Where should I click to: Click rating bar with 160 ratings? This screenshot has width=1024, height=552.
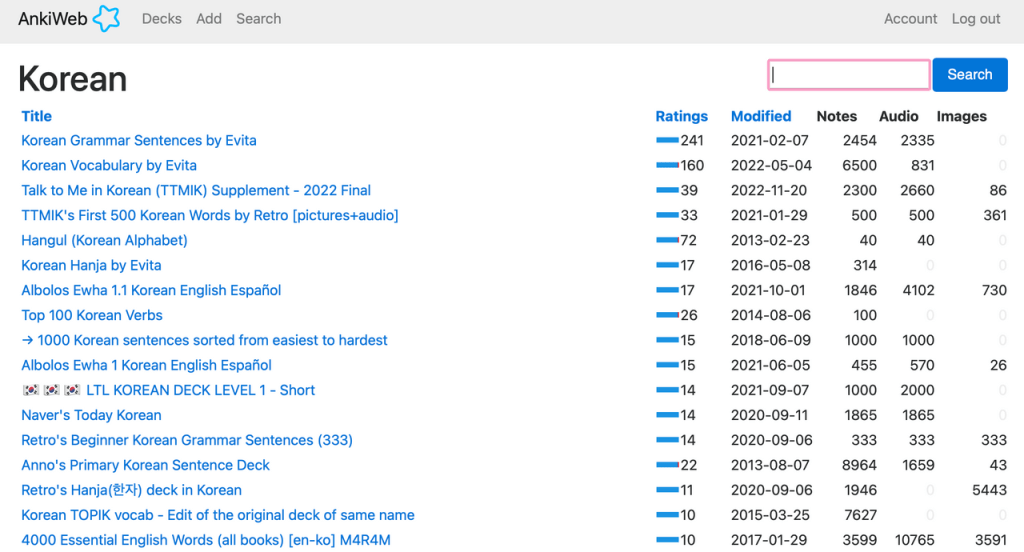coord(667,165)
